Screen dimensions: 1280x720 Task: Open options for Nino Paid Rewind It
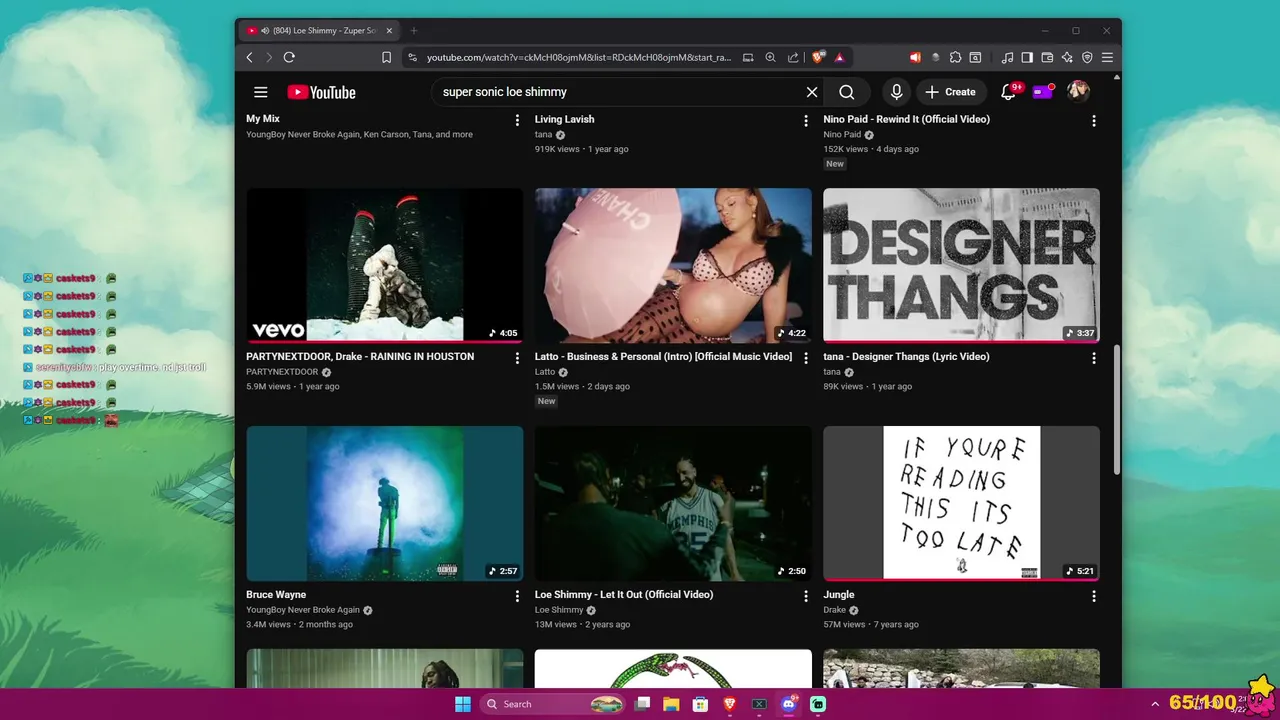point(1094,120)
